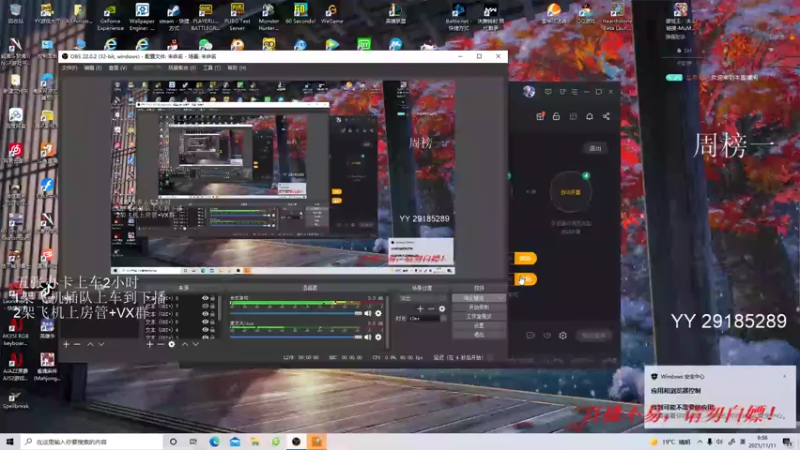The width and height of the screenshot is (800, 450).
Task: Add a new scene with the plus icon in Scenes panel
Action: (66, 344)
